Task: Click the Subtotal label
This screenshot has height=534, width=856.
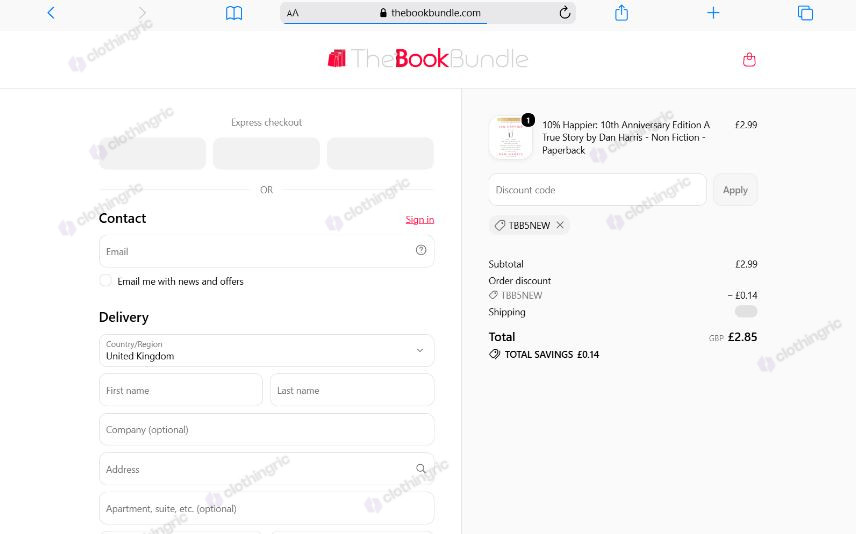Action: coord(506,264)
